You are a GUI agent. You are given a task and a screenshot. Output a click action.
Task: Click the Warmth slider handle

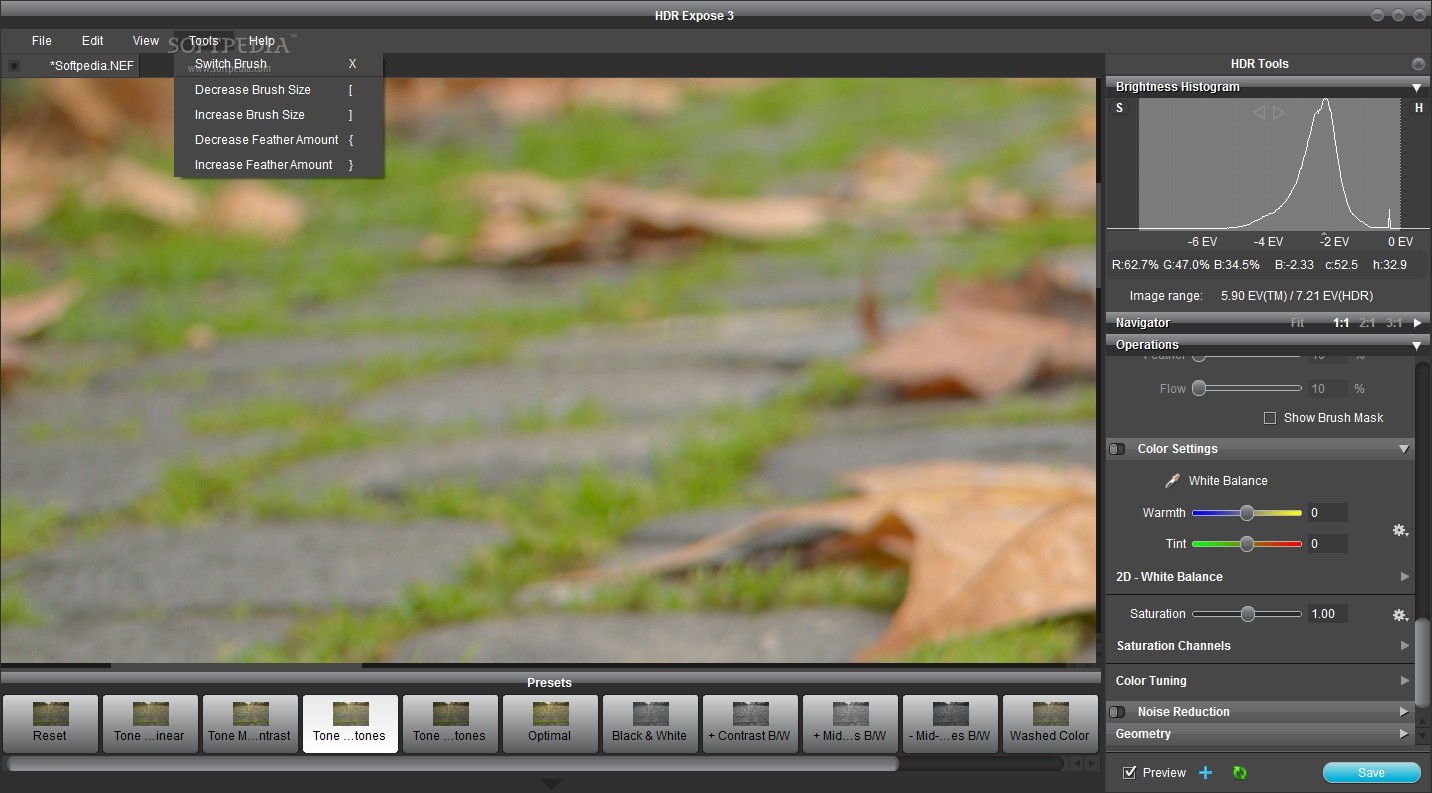(x=1247, y=513)
